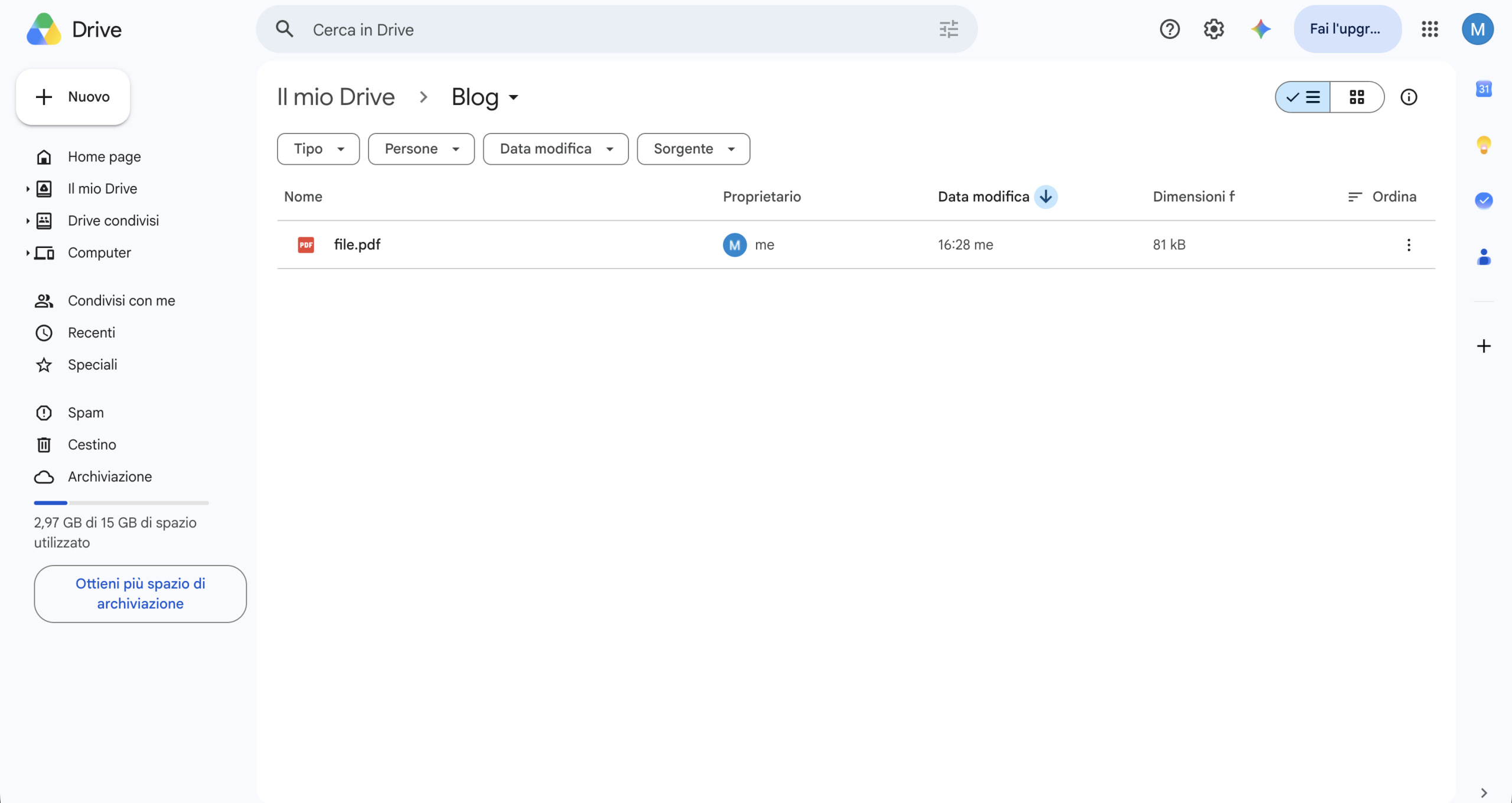Screen dimensions: 1512x803
Task: Click the 81 kB size cell
Action: (1169, 244)
